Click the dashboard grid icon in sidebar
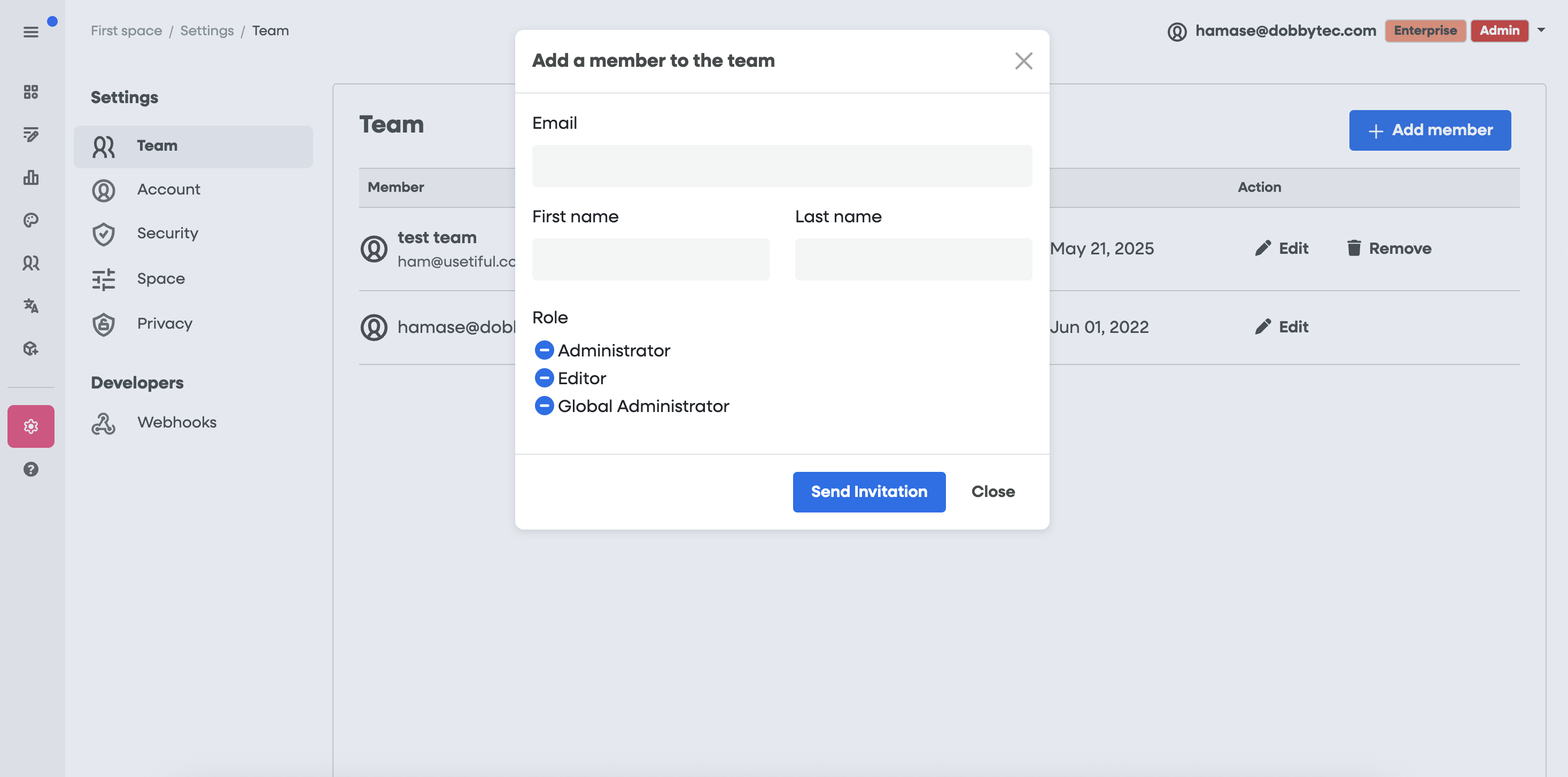Viewport: 1568px width, 777px height. pyautogui.click(x=30, y=92)
